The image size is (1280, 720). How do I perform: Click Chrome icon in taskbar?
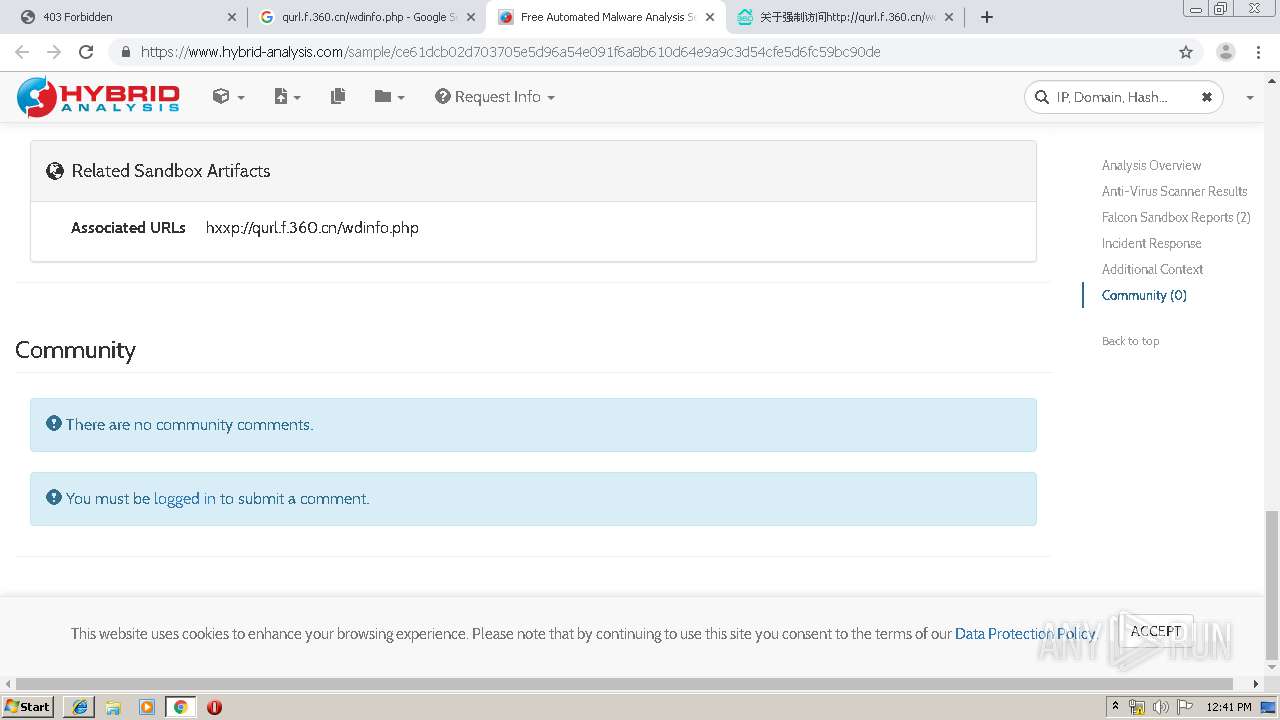coord(180,707)
